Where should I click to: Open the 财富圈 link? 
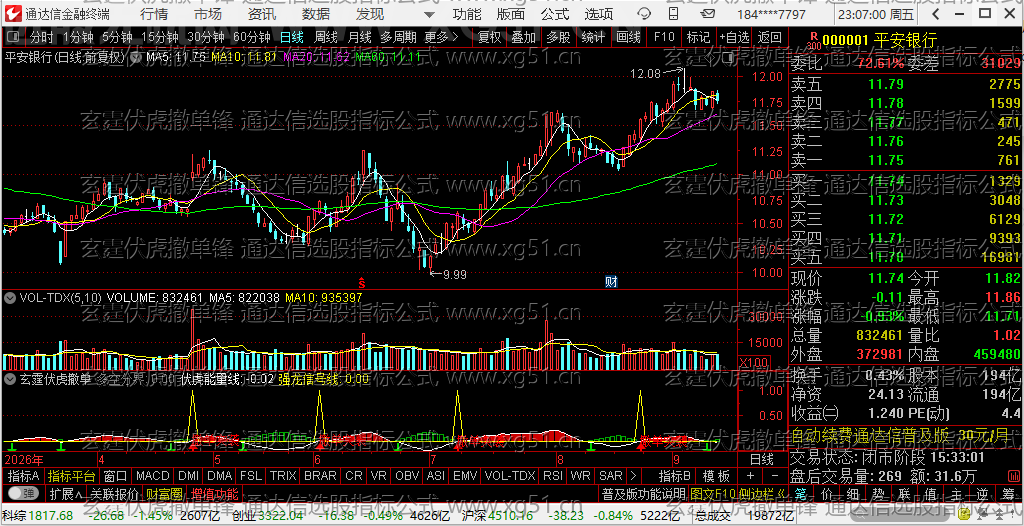click(x=164, y=493)
